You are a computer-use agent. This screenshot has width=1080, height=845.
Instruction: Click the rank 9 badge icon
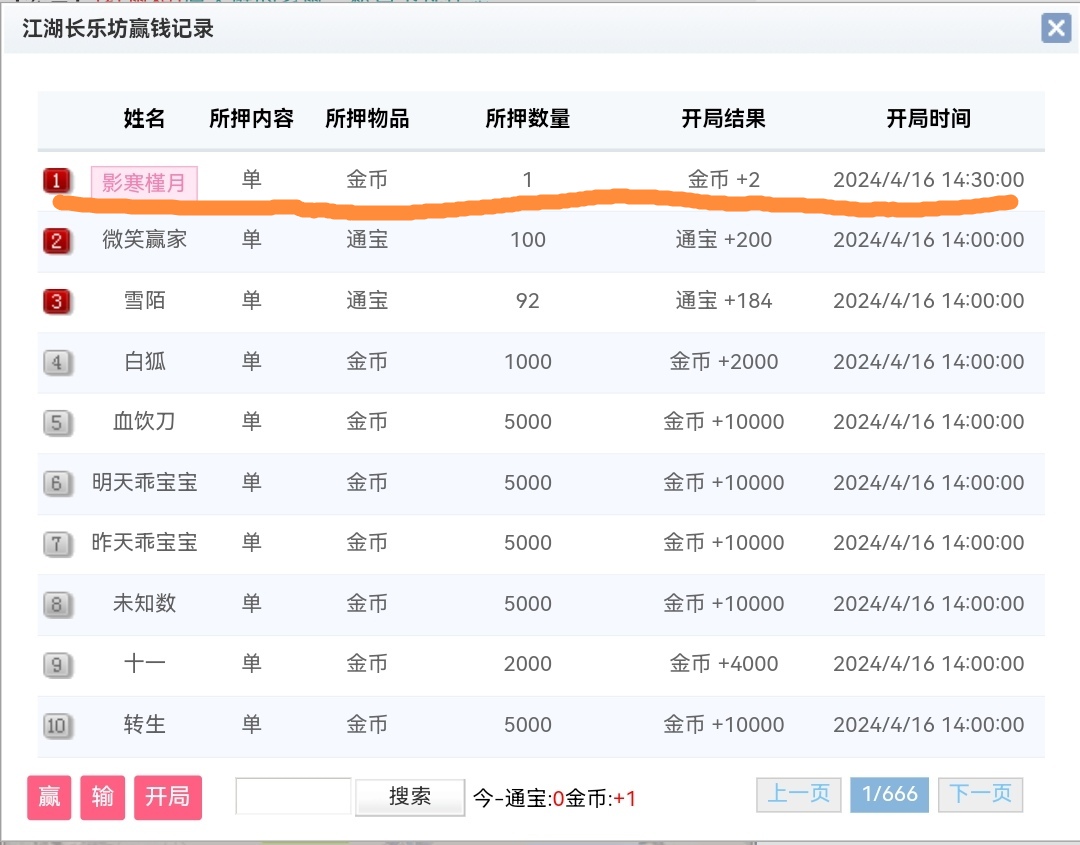point(57,665)
